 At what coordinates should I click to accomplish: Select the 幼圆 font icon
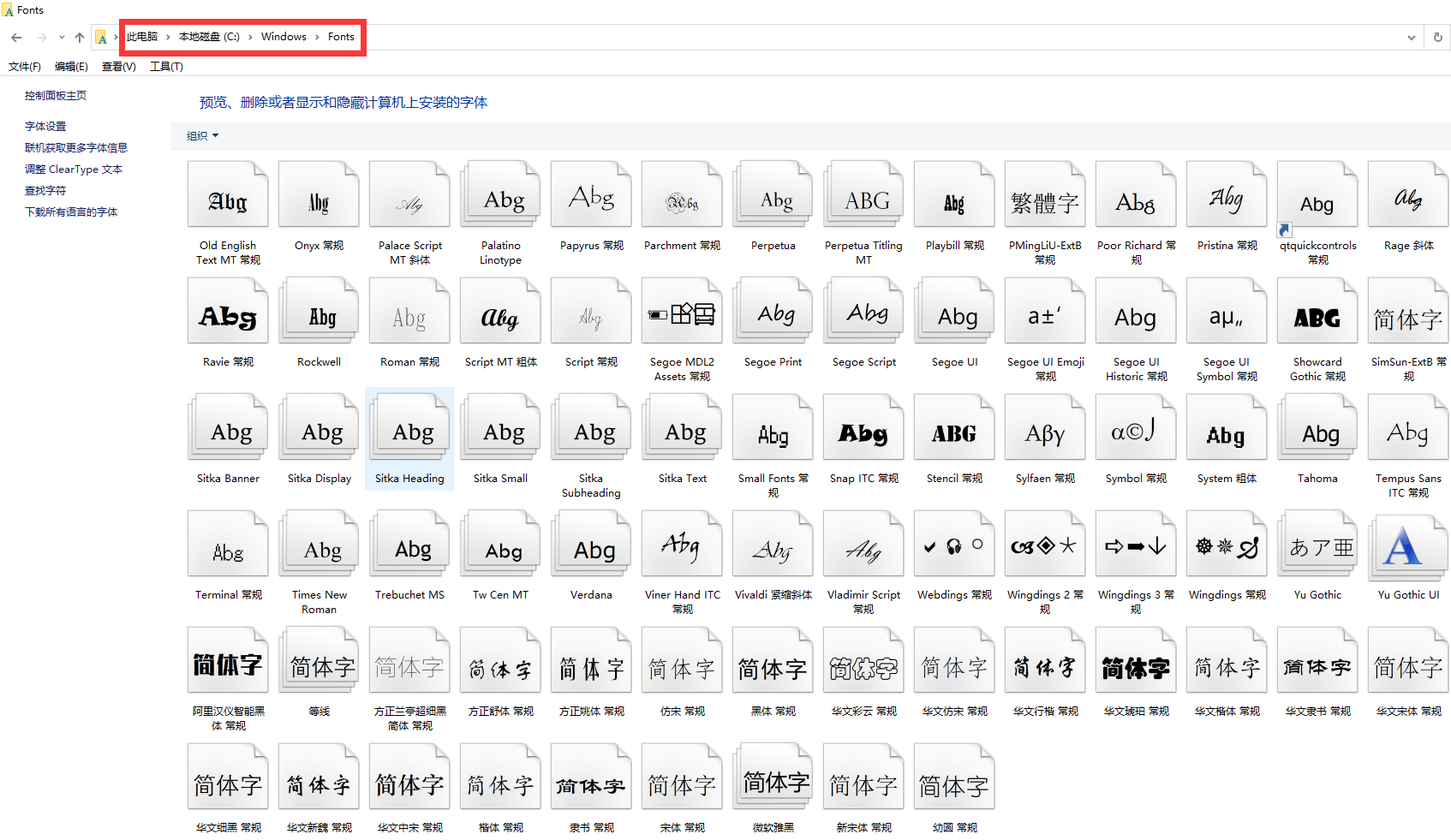pos(954,777)
